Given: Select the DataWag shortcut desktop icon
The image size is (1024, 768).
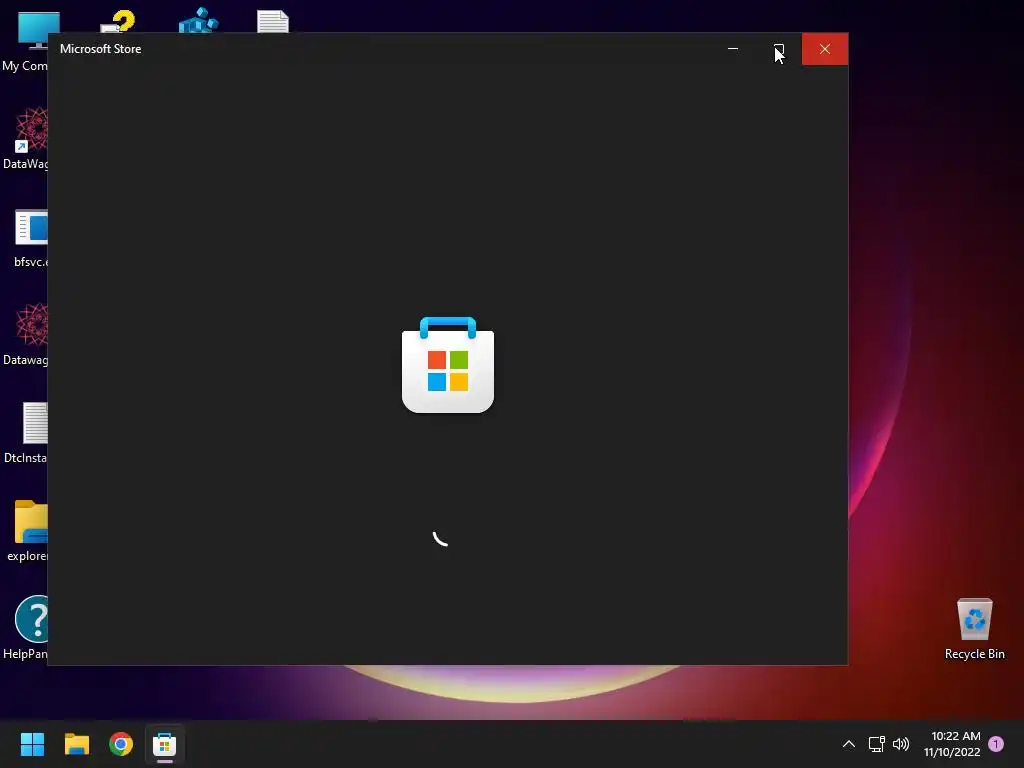Looking at the screenshot, I should [x=25, y=138].
